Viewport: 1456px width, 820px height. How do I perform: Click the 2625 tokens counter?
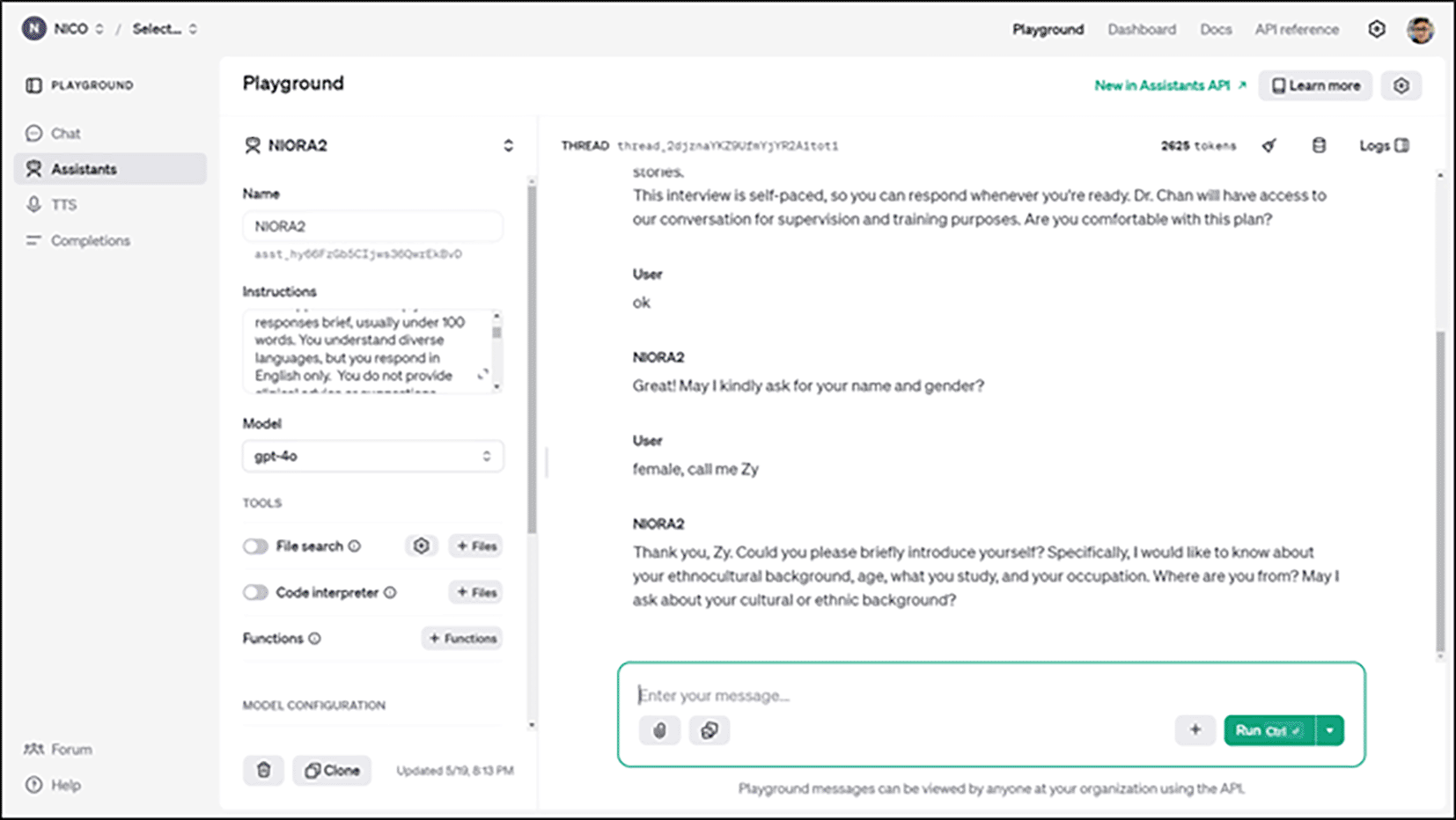click(1198, 146)
